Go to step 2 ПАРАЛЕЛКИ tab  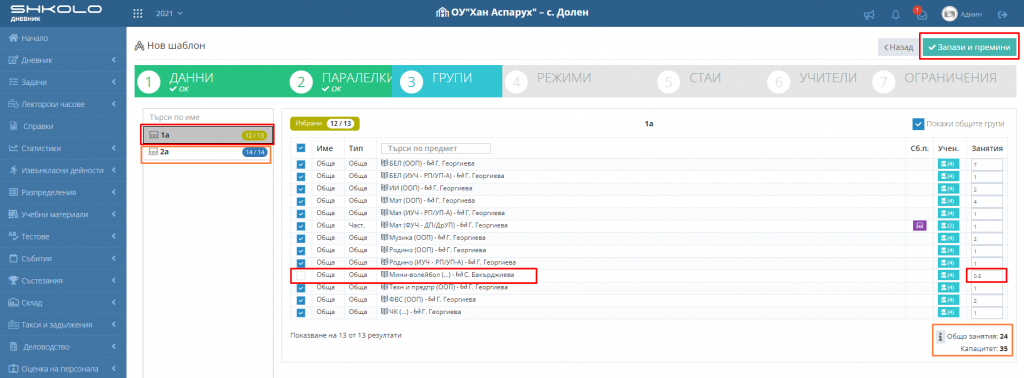pos(340,81)
